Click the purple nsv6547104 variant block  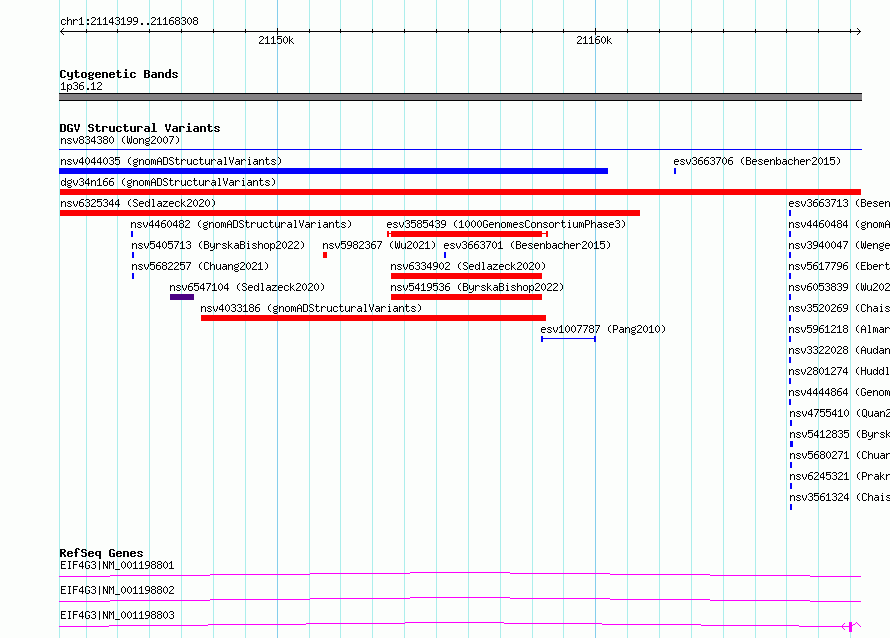point(182,297)
